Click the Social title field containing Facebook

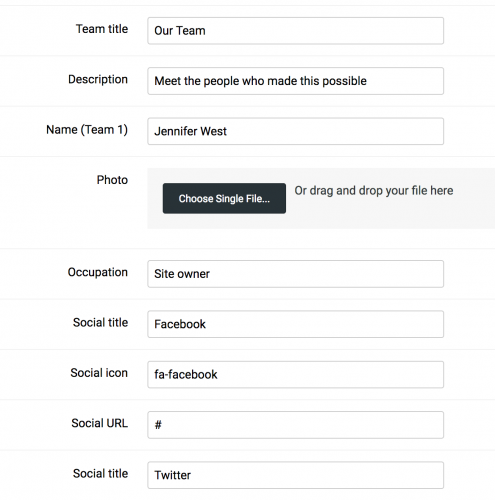(295, 324)
